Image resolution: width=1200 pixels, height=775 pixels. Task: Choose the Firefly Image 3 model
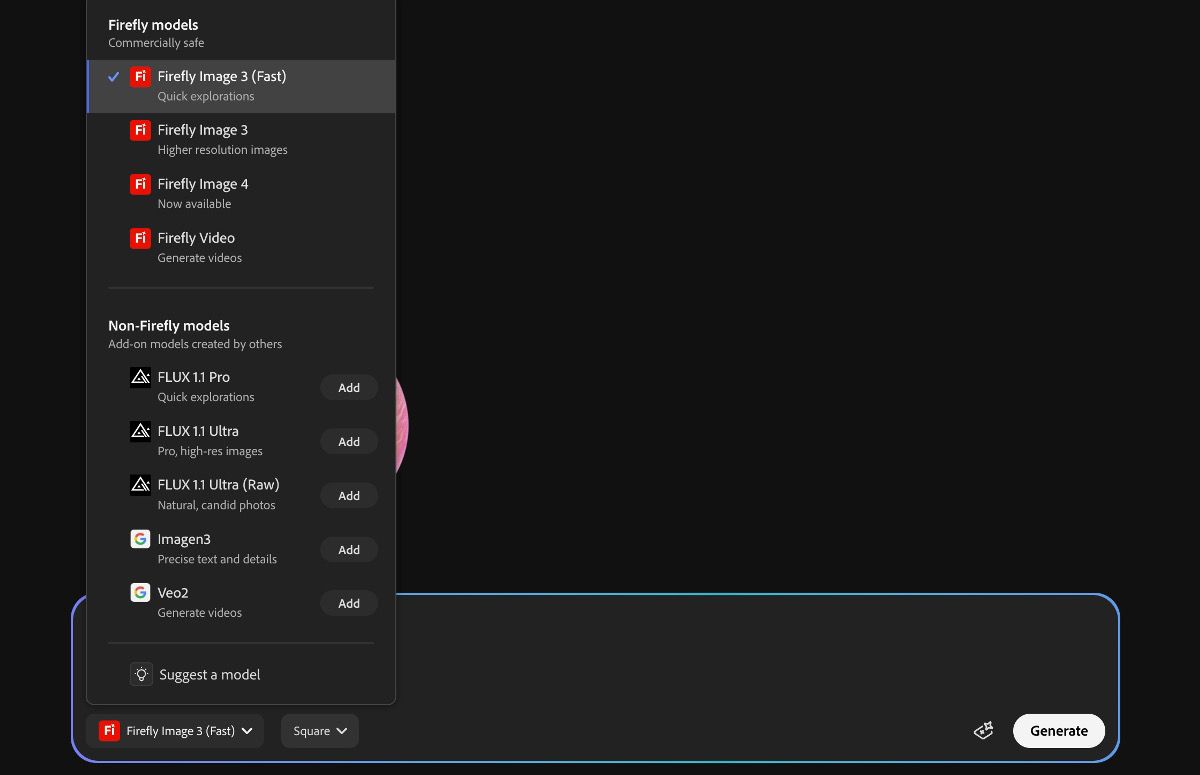241,140
